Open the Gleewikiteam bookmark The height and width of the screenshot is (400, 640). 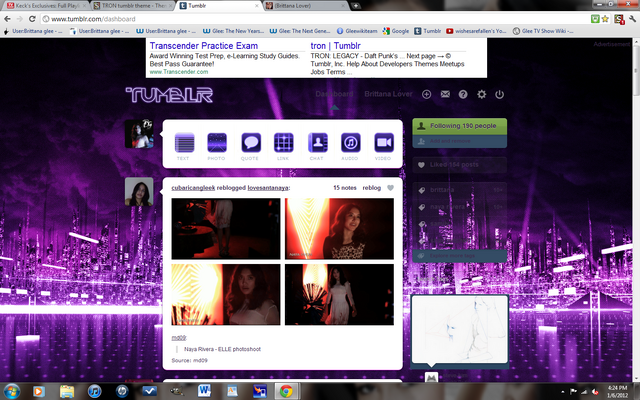pos(357,31)
